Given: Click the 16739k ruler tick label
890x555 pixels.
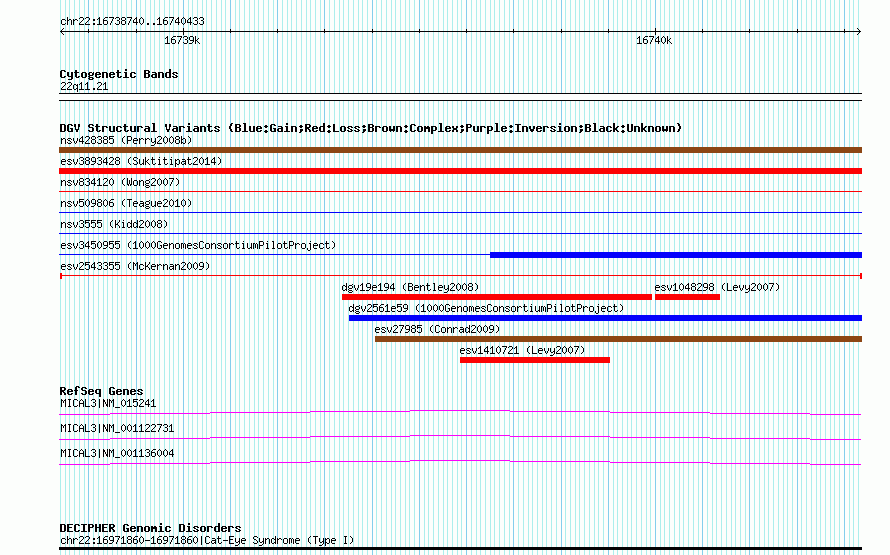Looking at the screenshot, I should pos(182,41).
